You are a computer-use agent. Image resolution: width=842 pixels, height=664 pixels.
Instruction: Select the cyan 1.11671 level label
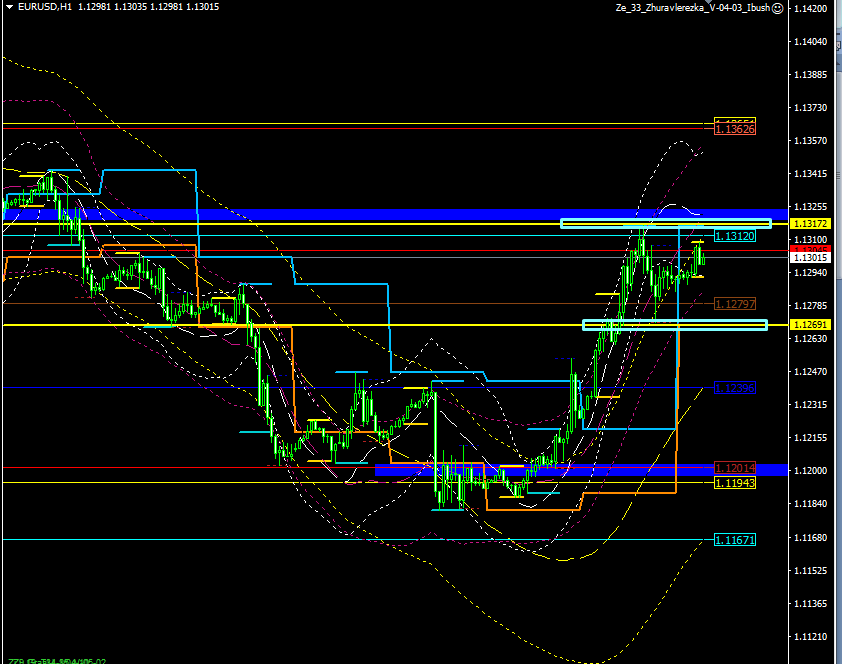click(x=735, y=539)
